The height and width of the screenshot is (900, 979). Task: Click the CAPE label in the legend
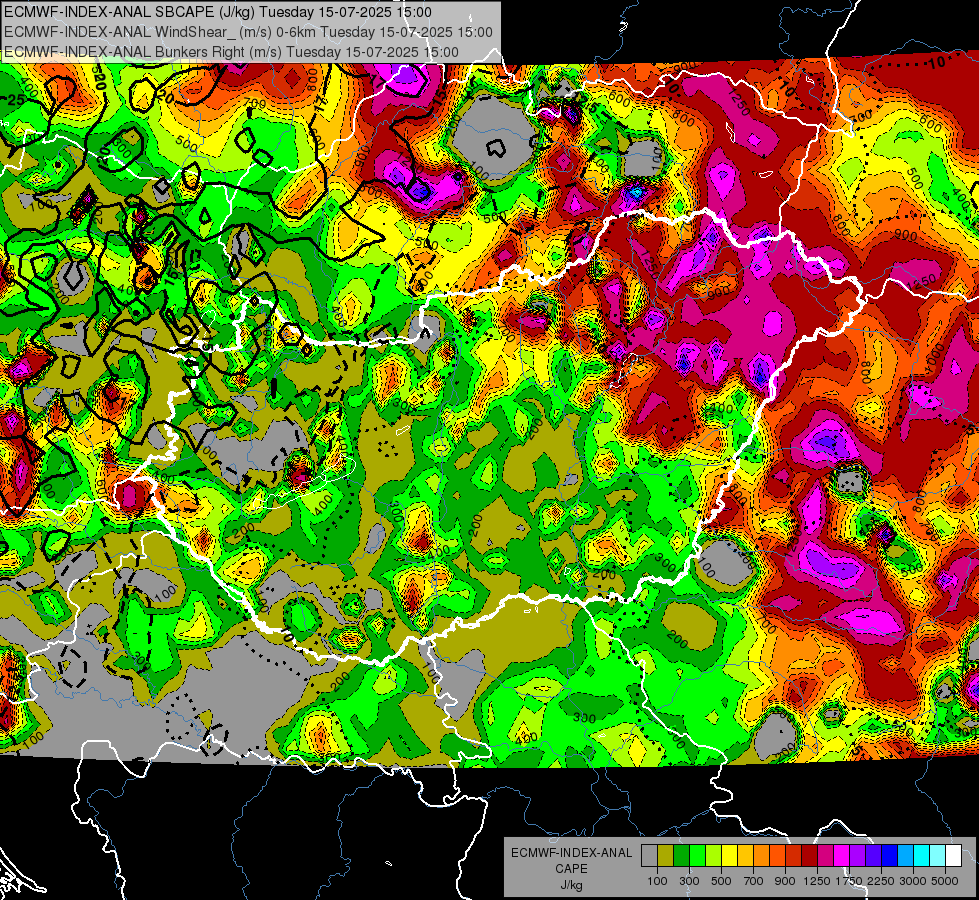(571, 869)
